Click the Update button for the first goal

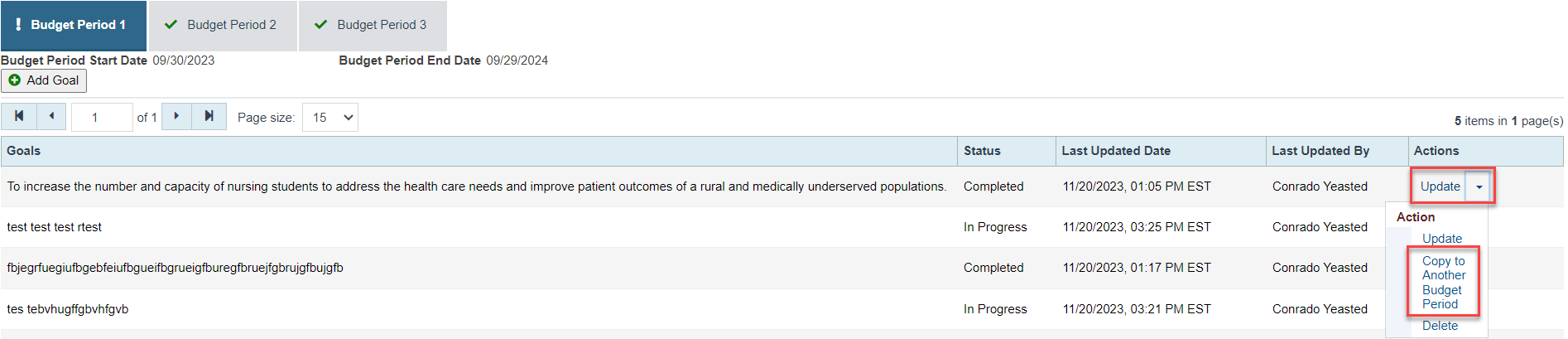[x=1440, y=186]
